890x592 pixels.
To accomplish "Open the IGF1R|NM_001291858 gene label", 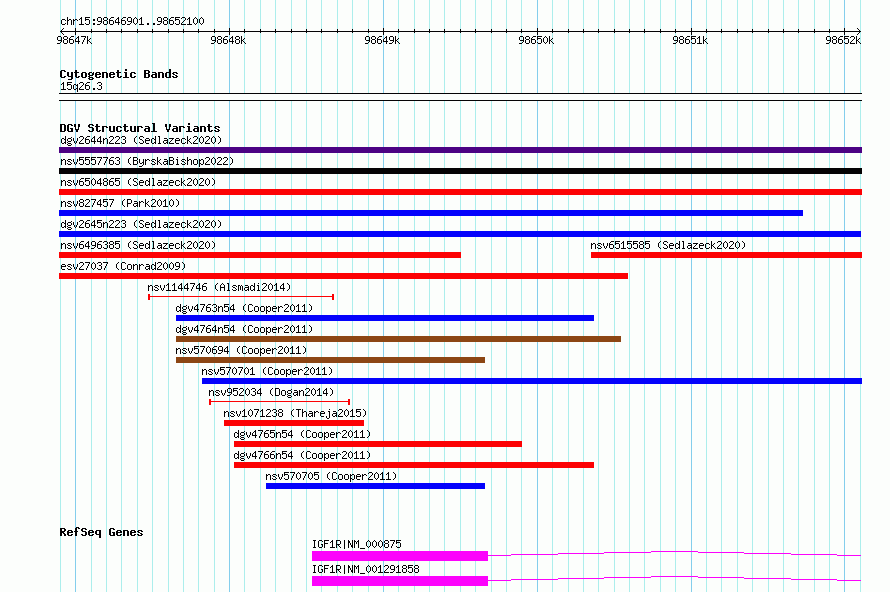I will pos(366,569).
